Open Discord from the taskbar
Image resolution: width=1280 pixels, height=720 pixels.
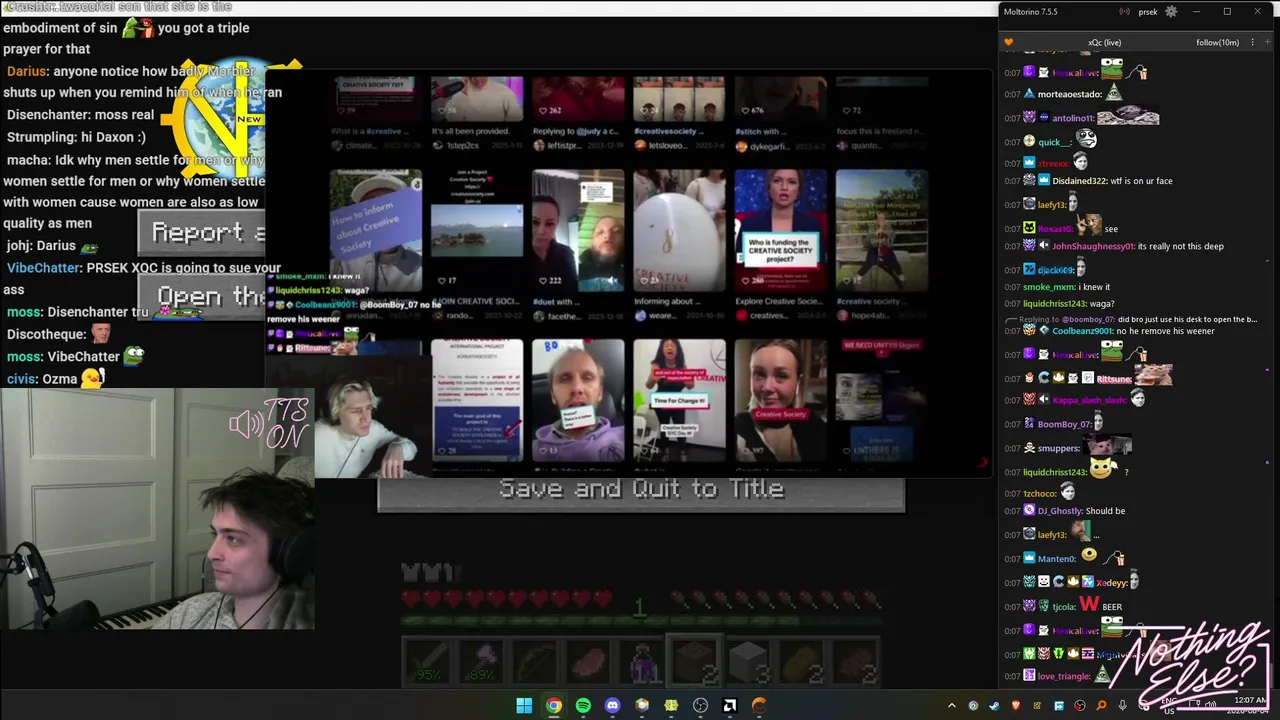coord(612,706)
